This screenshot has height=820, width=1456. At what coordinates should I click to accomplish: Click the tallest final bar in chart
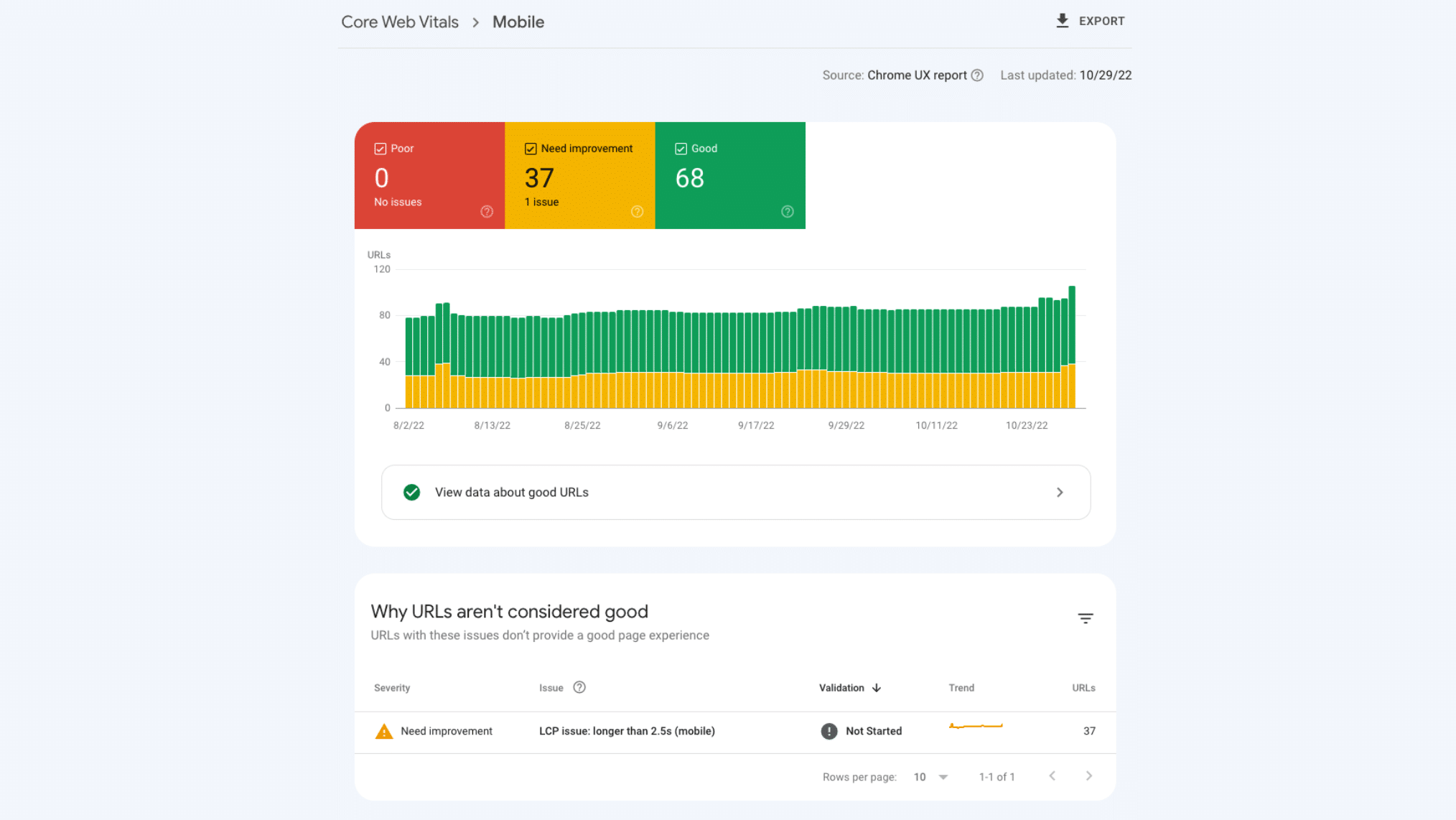(1072, 347)
